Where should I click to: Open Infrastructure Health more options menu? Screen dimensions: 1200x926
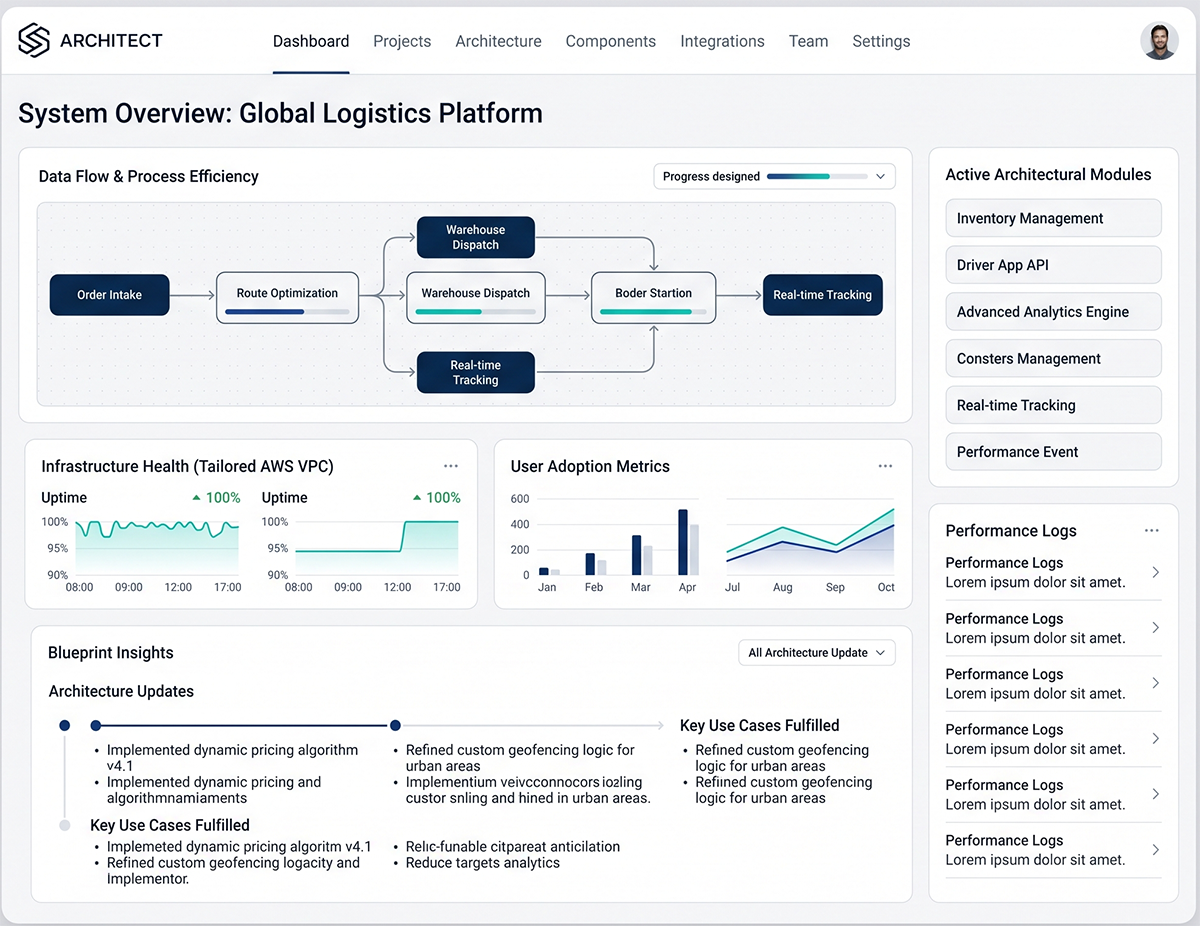[451, 466]
